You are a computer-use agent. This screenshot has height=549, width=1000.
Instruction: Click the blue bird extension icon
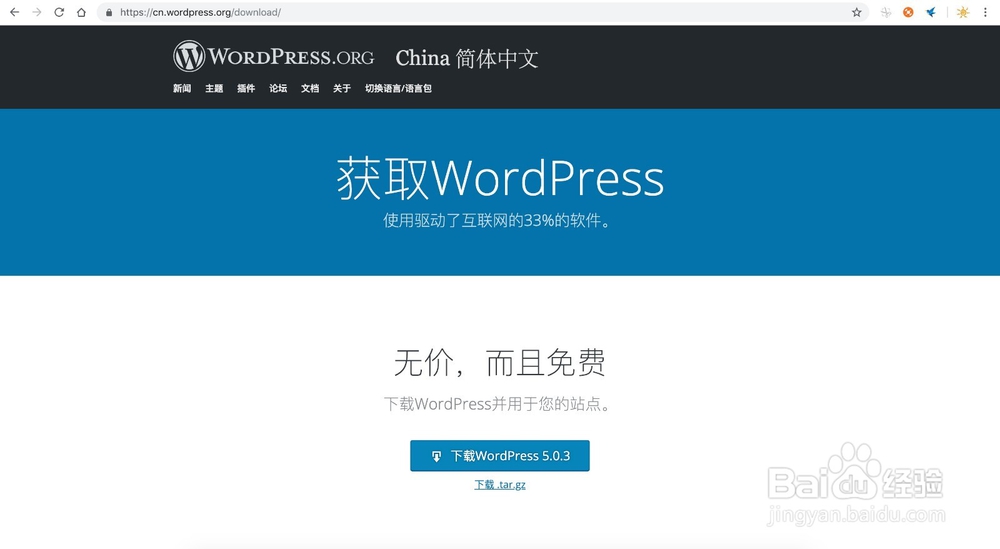pos(931,12)
